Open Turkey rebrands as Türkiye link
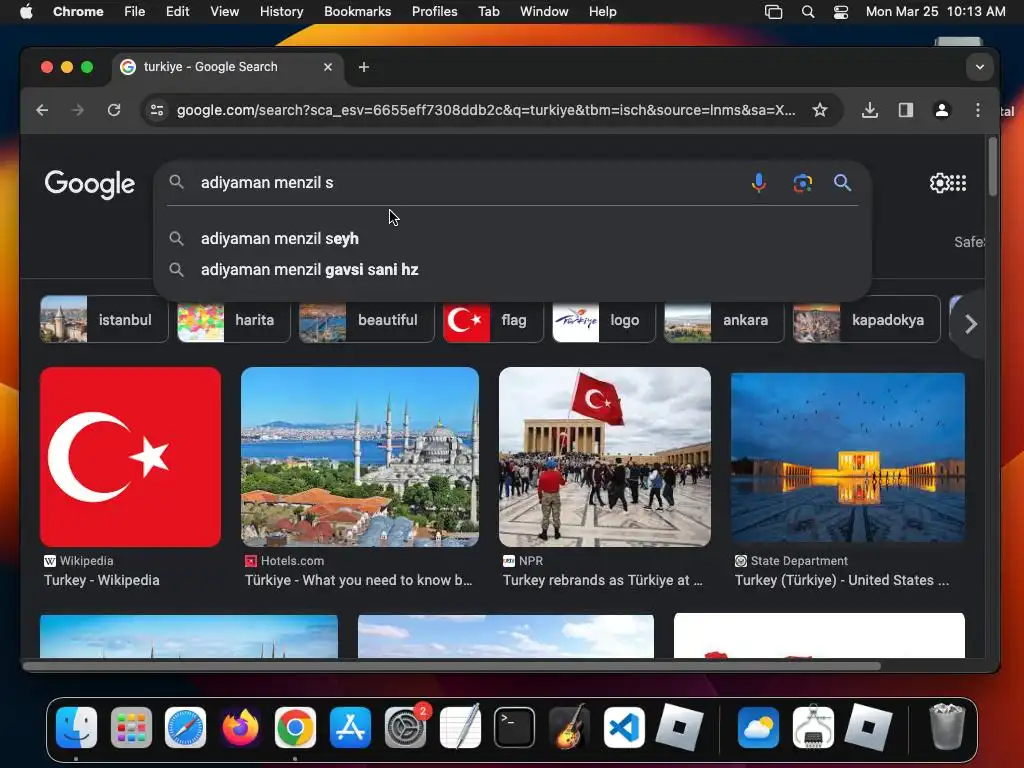1024x768 pixels. coord(602,580)
